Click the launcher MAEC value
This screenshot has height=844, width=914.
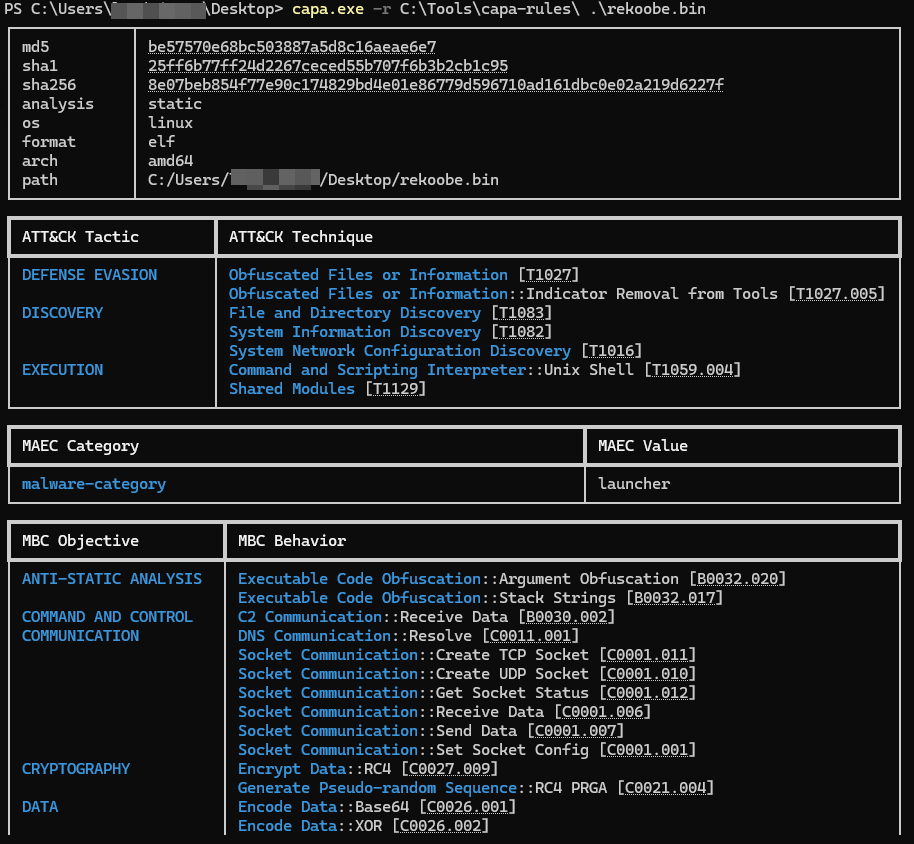633,484
